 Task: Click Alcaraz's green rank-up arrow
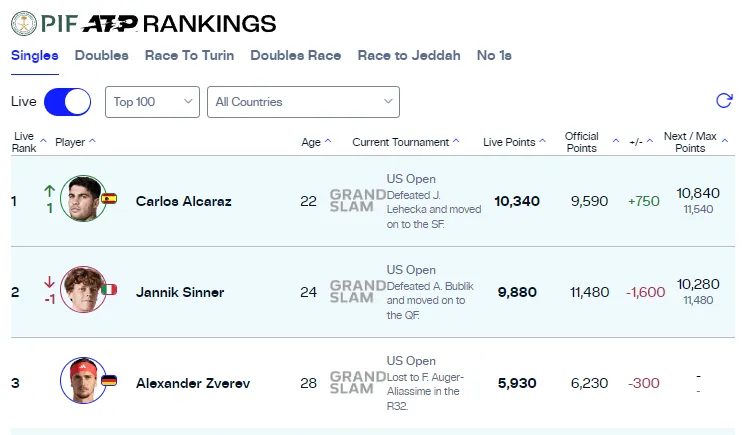pos(50,190)
